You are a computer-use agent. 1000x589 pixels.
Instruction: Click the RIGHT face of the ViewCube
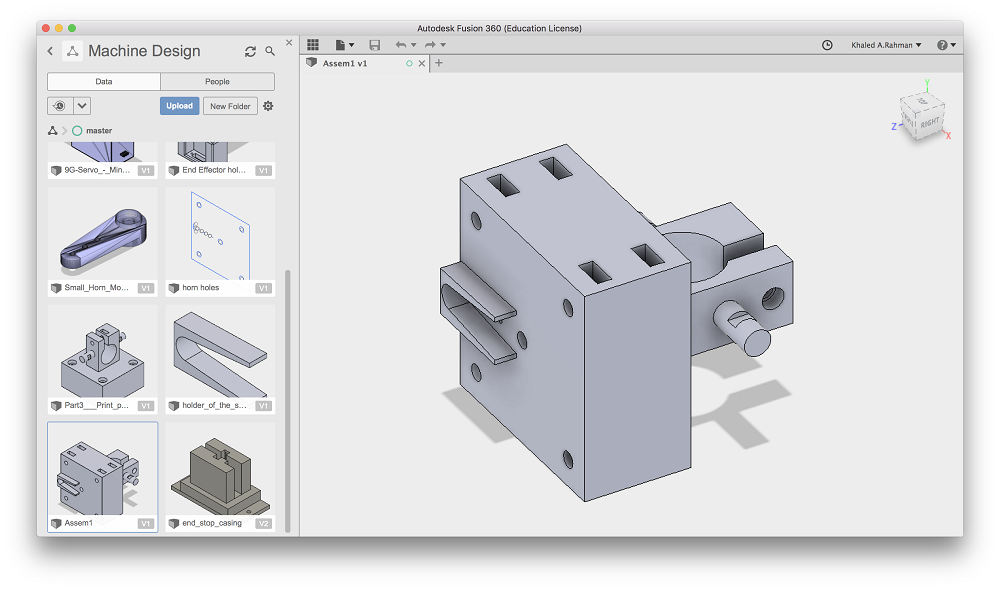[x=930, y=122]
